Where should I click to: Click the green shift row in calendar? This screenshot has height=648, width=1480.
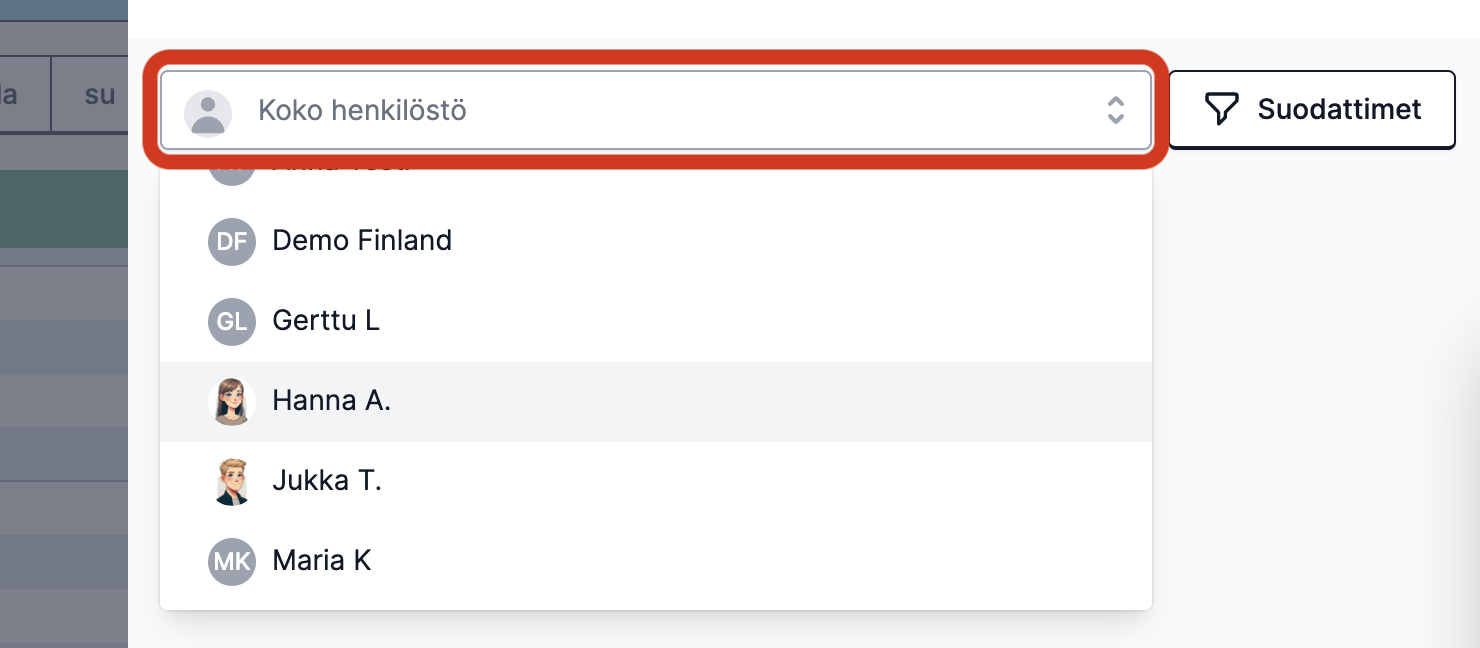pyautogui.click(x=64, y=208)
